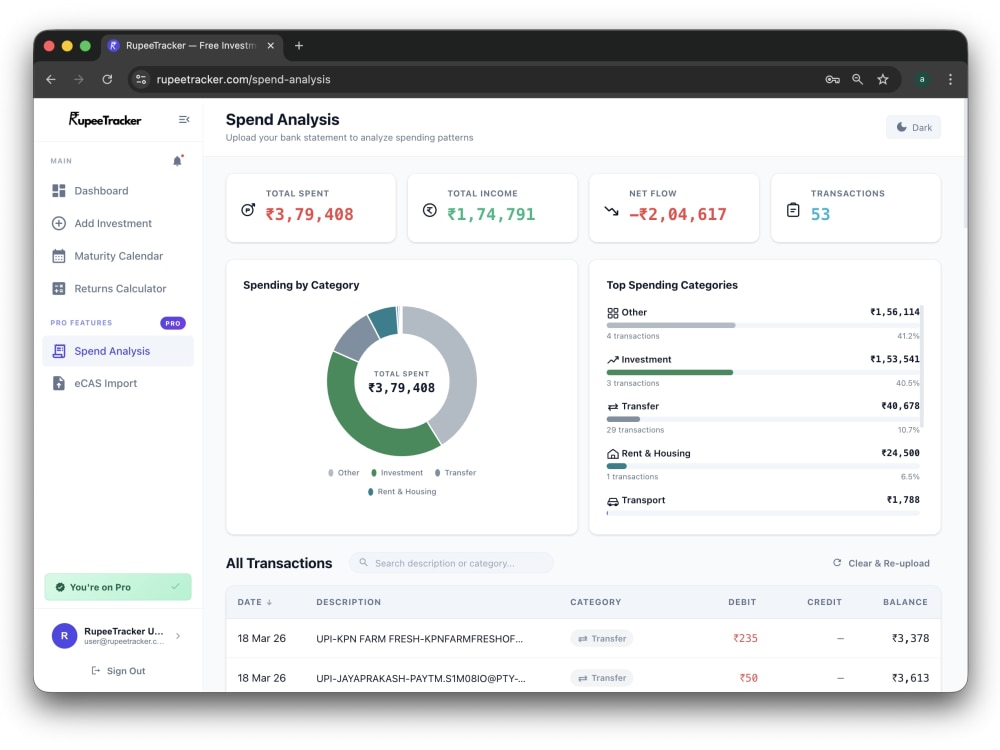Reload the page

pos(107,79)
